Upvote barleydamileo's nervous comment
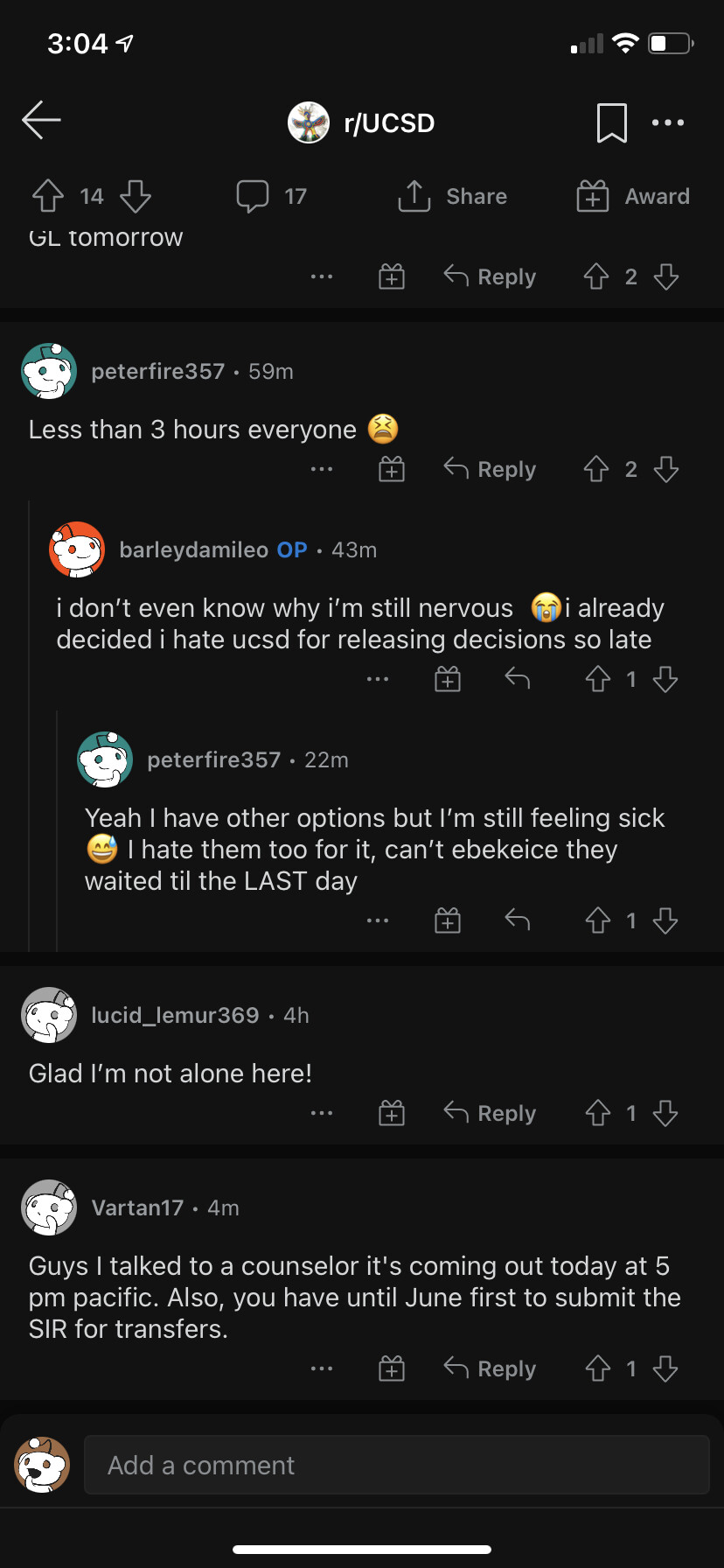724x1568 pixels. (x=598, y=679)
